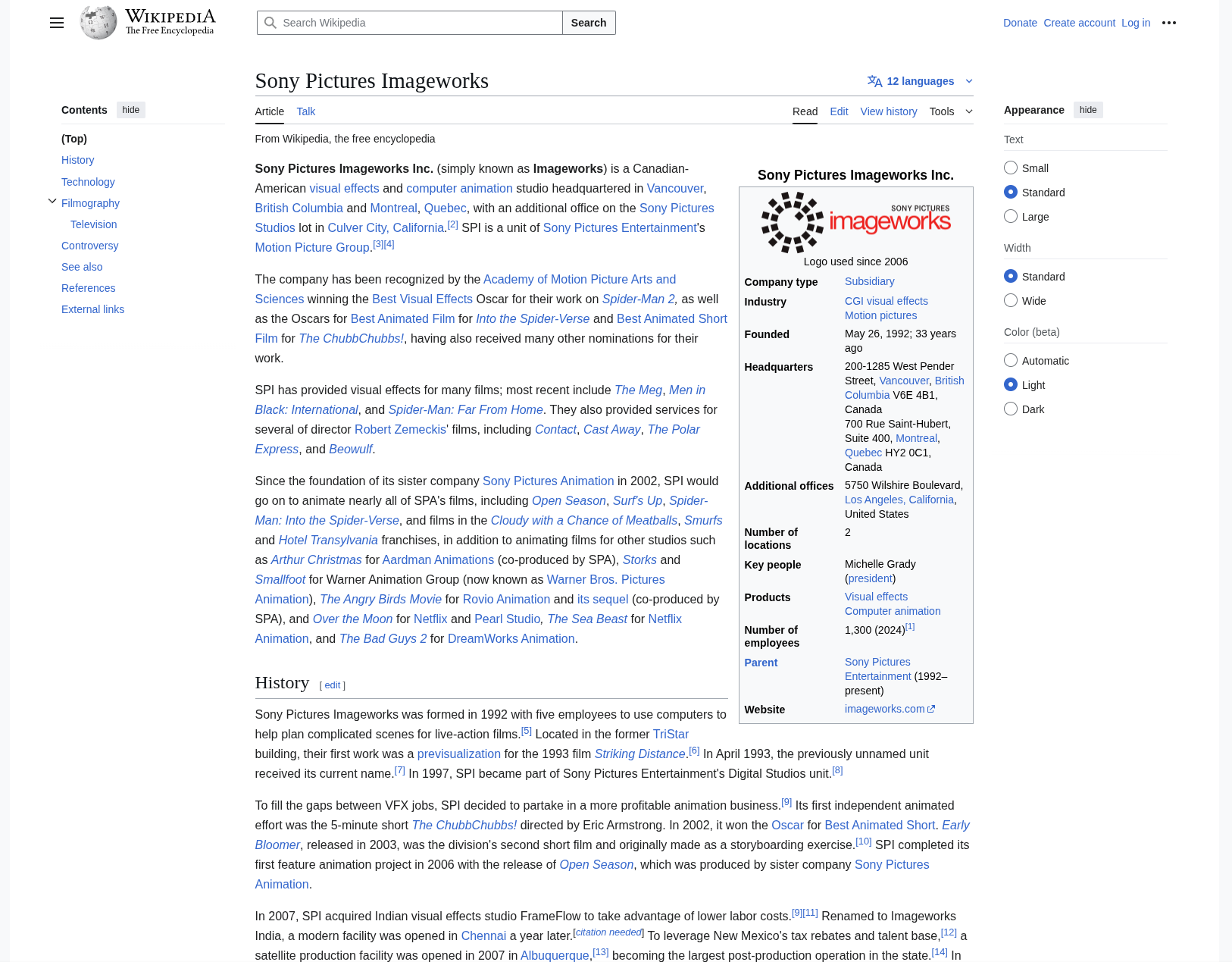Open the imageworks.com website link

885,709
